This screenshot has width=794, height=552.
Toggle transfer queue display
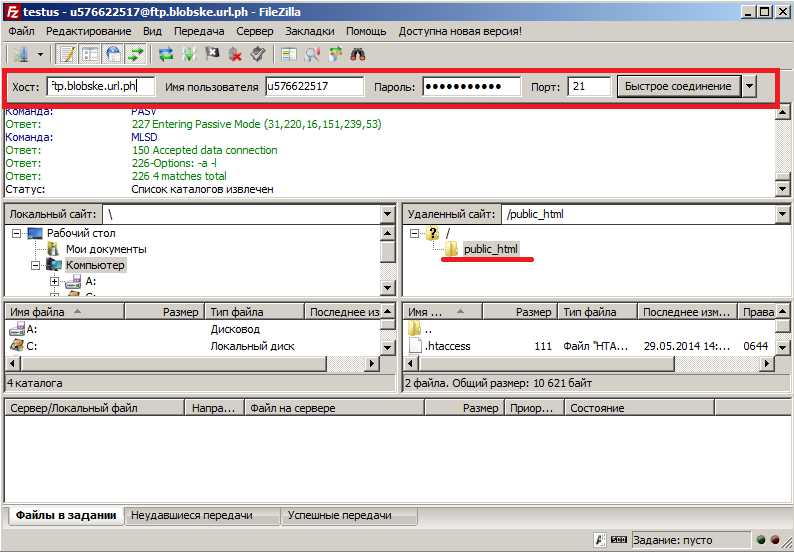click(136, 54)
